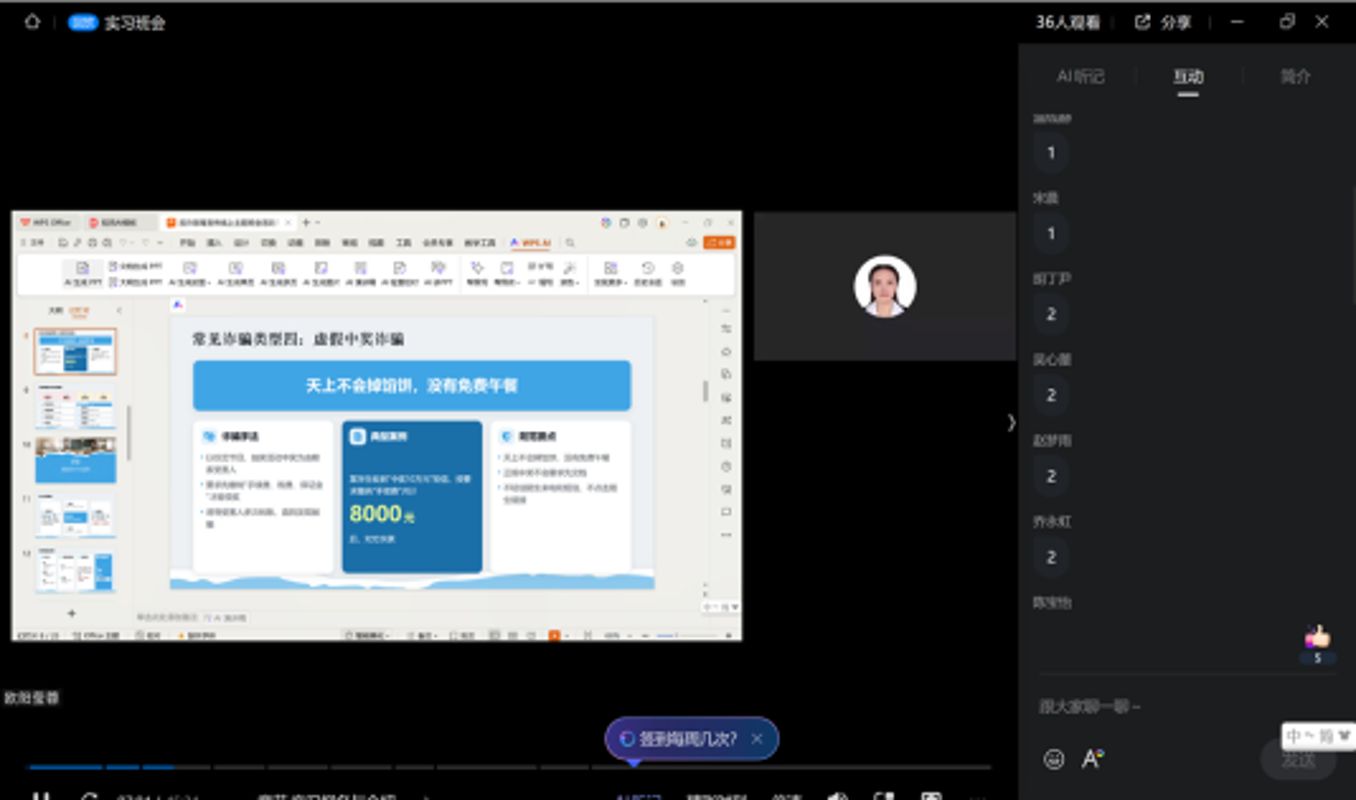Viewport: 1356px width, 800px height.
Task: Select the fifth slide thumbnail in the panel
Action: tap(75, 570)
